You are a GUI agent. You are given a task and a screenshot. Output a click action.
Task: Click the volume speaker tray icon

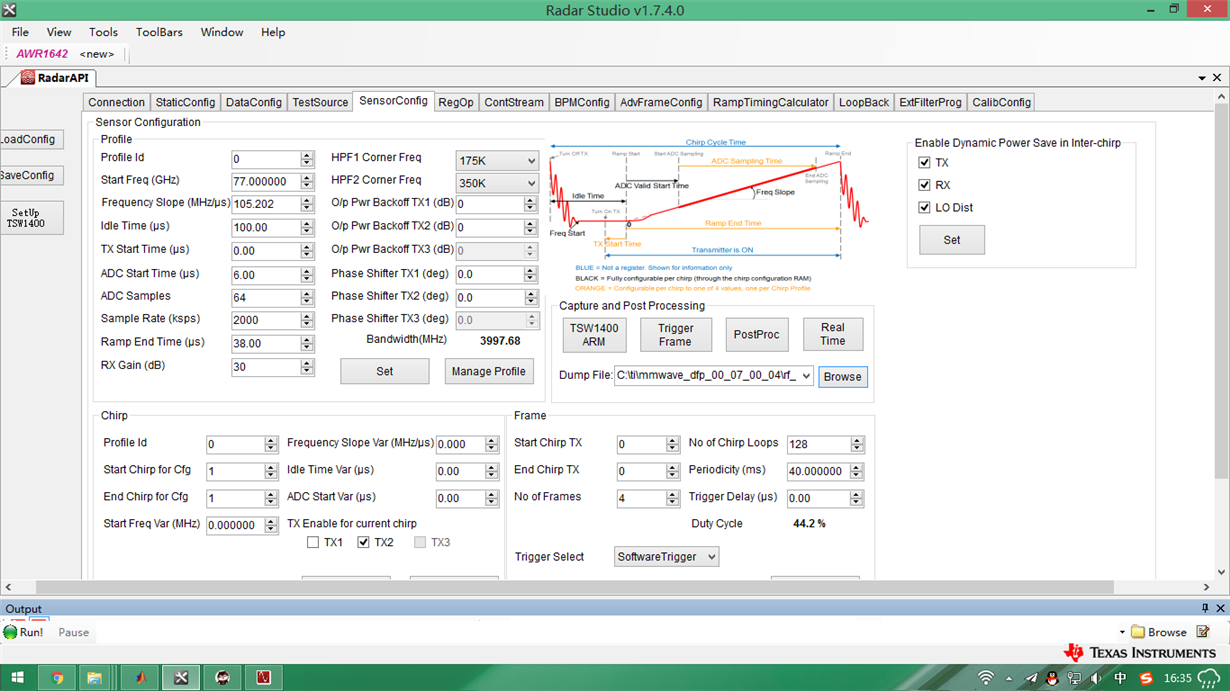pos(1098,678)
